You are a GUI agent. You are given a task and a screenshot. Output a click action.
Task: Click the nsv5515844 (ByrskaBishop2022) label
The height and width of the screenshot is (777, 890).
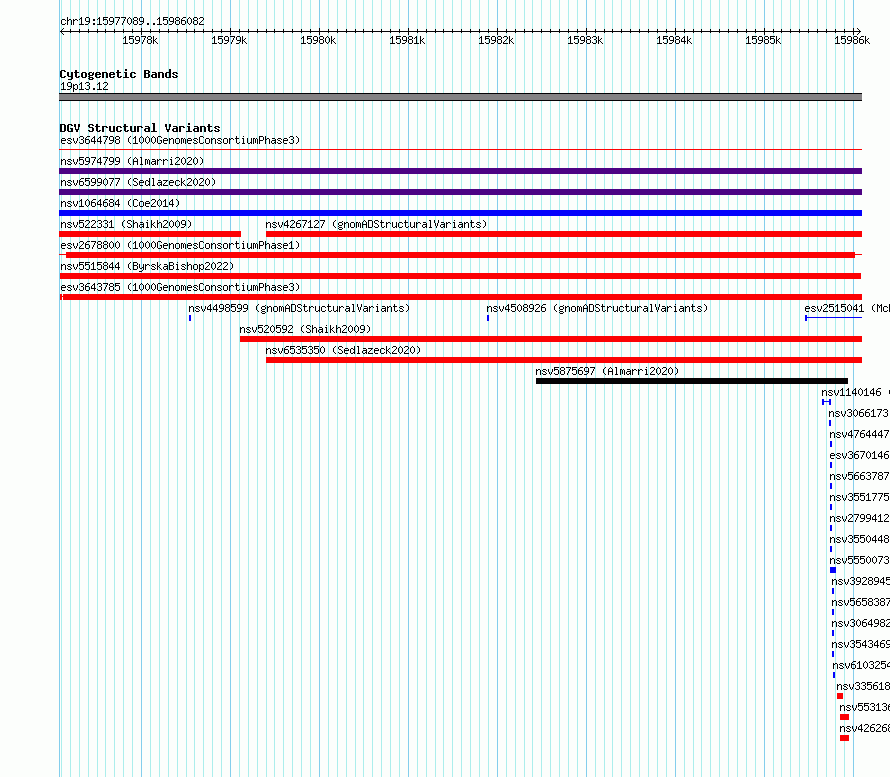[147, 266]
